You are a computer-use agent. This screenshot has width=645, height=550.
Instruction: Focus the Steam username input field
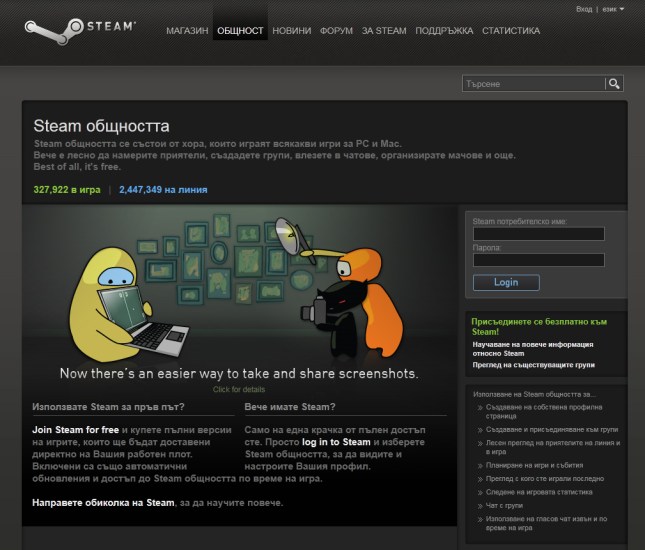[x=538, y=234]
